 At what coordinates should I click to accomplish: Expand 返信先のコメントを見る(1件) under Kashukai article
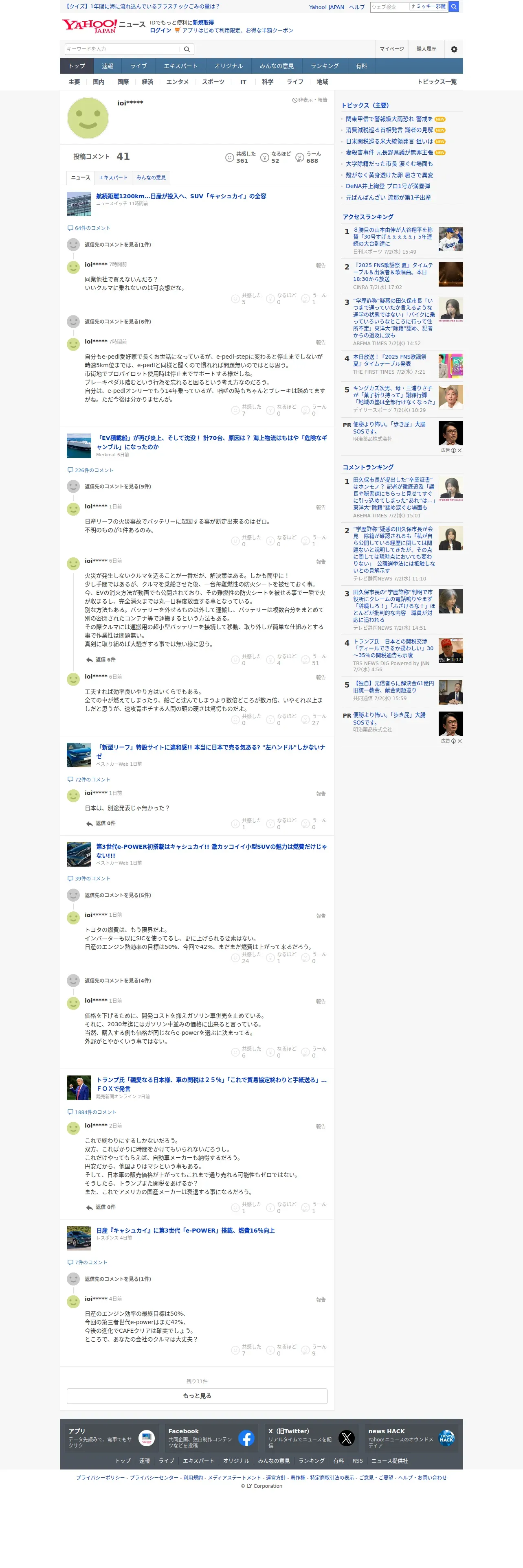117,245
